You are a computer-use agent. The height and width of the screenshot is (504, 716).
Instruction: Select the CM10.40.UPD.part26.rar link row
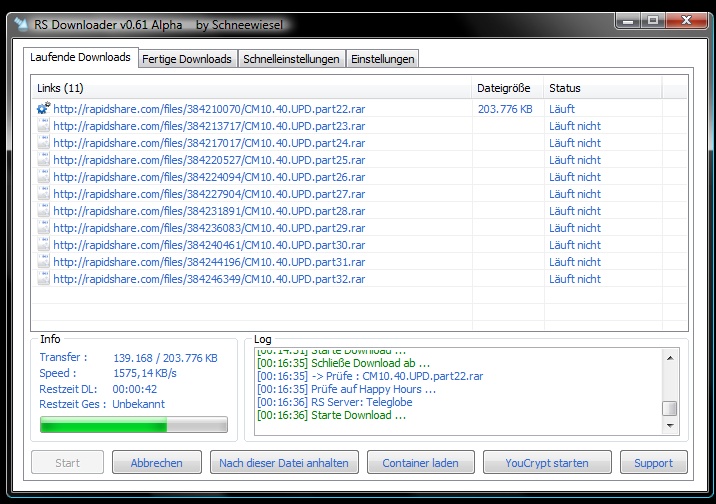pos(359,177)
